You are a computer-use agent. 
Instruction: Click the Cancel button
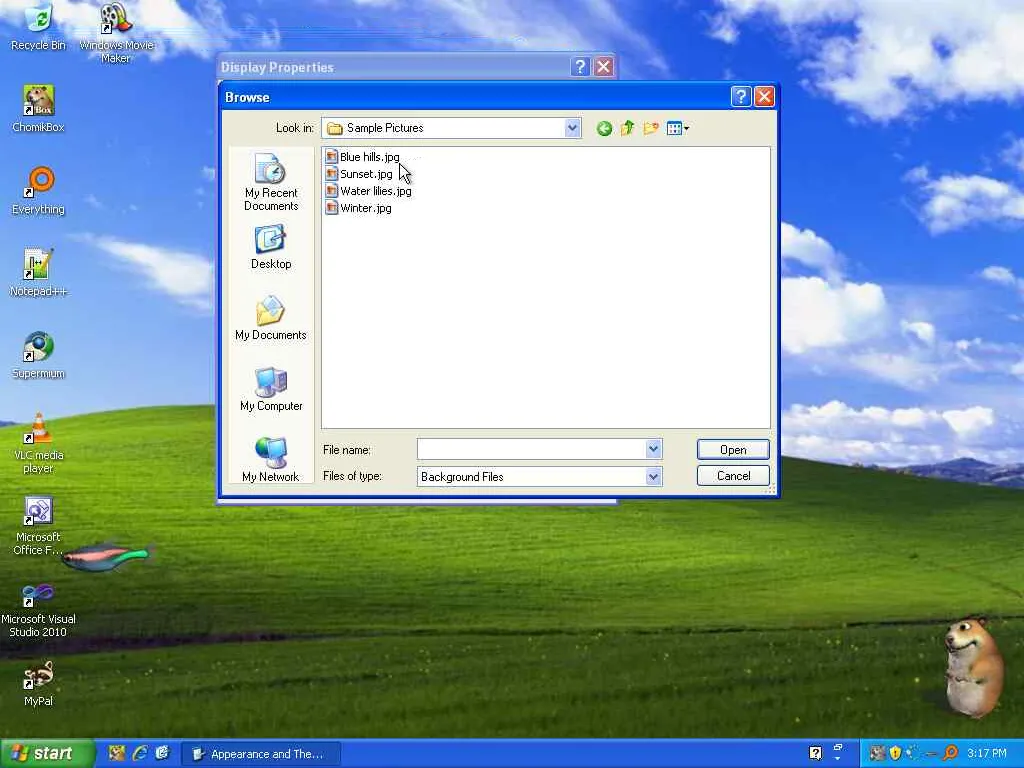click(733, 475)
